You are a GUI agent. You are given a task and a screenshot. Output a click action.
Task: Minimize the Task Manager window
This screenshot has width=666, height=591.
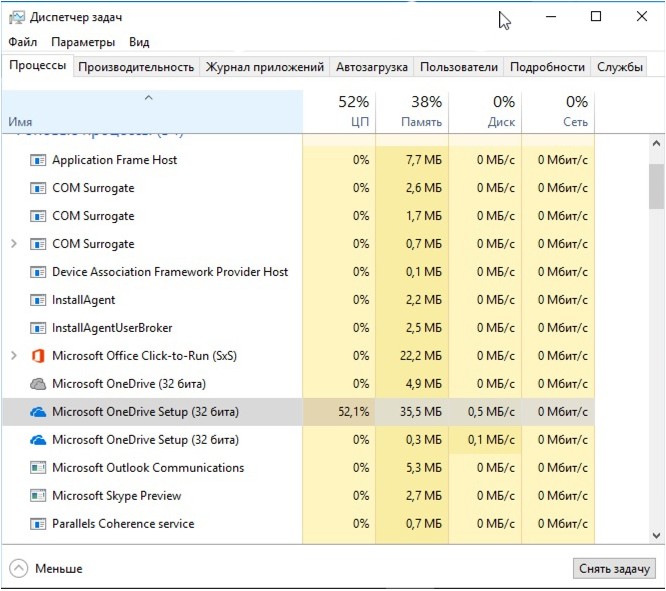[x=551, y=17]
